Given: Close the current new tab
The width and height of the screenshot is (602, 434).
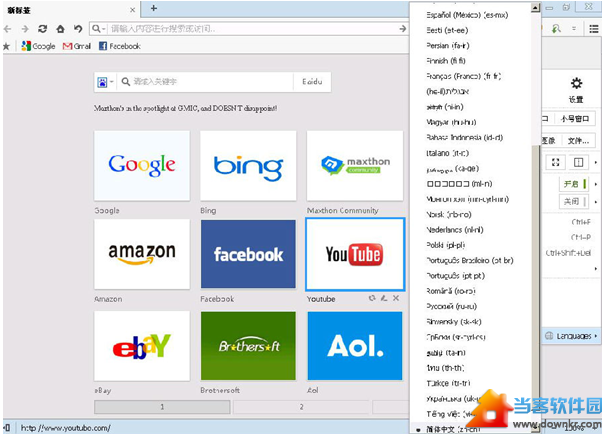Looking at the screenshot, I should click(132, 10).
